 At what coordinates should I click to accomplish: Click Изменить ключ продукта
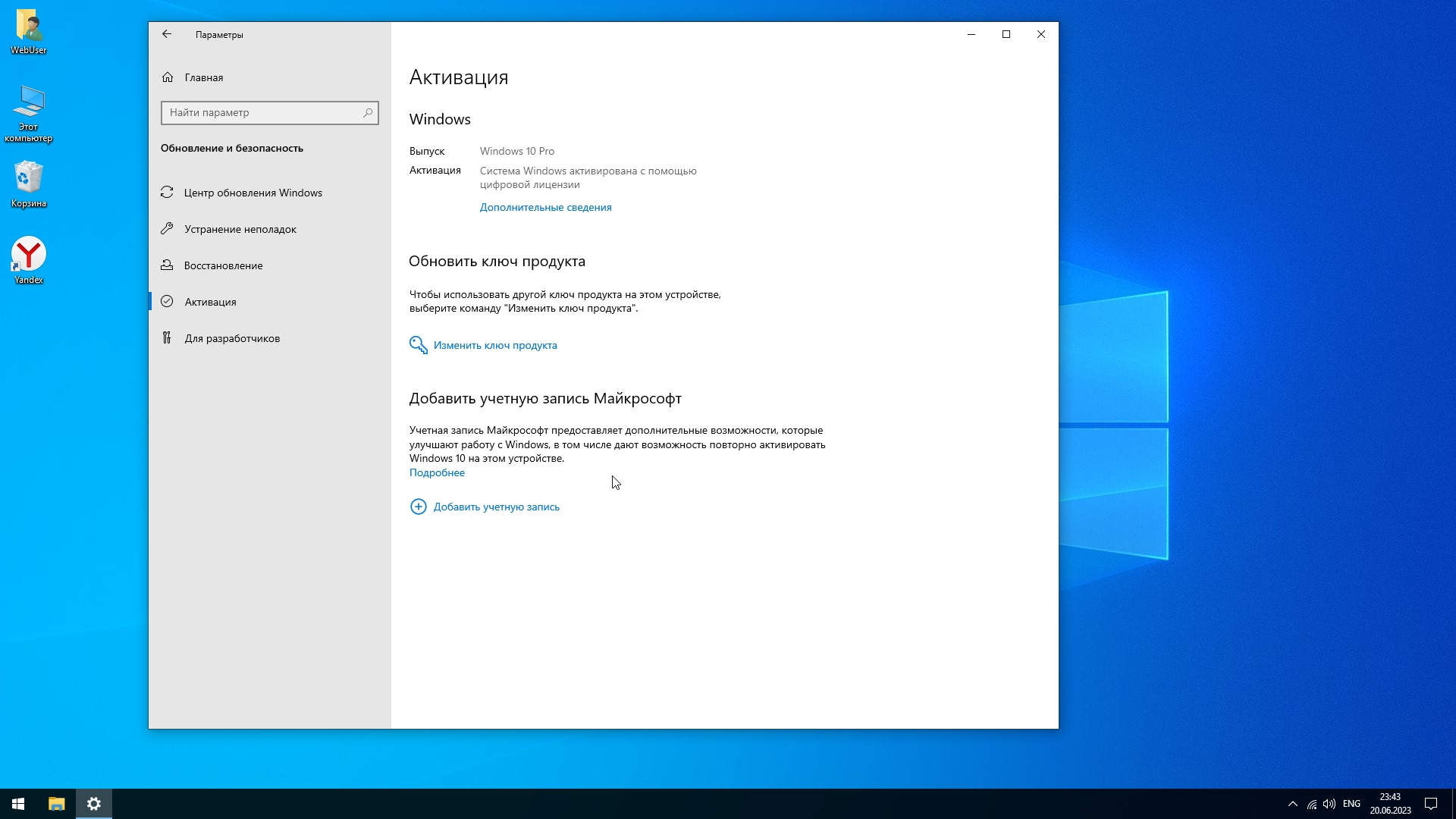pyautogui.click(x=494, y=345)
